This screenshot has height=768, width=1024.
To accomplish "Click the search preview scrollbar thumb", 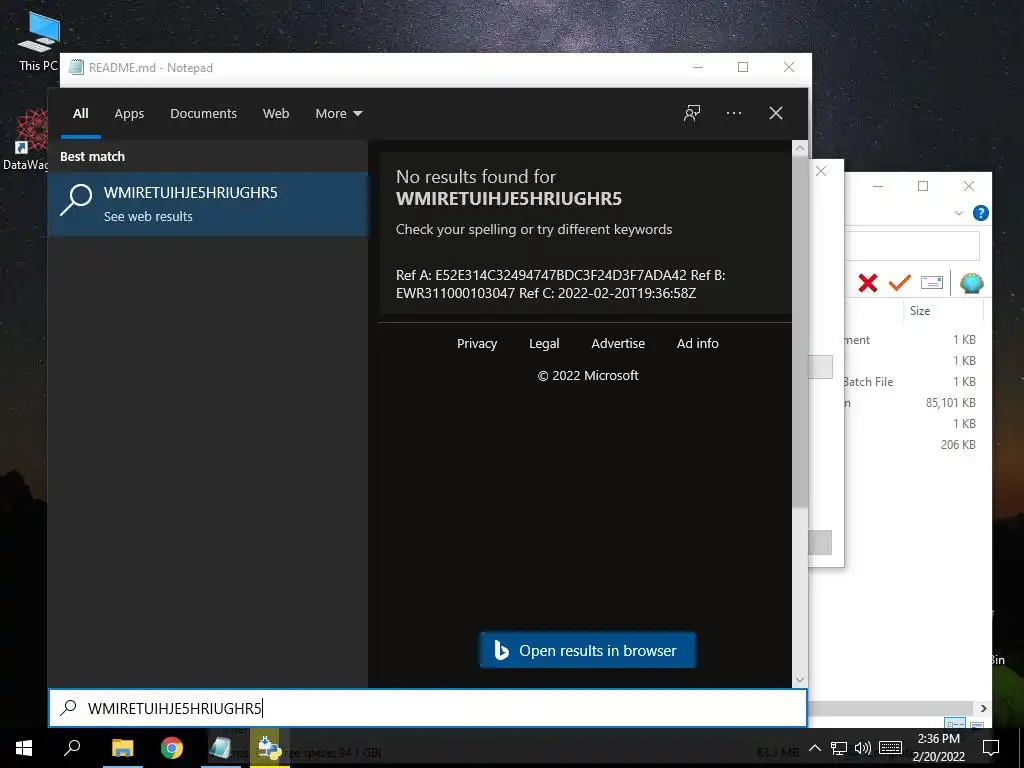I will [x=799, y=331].
